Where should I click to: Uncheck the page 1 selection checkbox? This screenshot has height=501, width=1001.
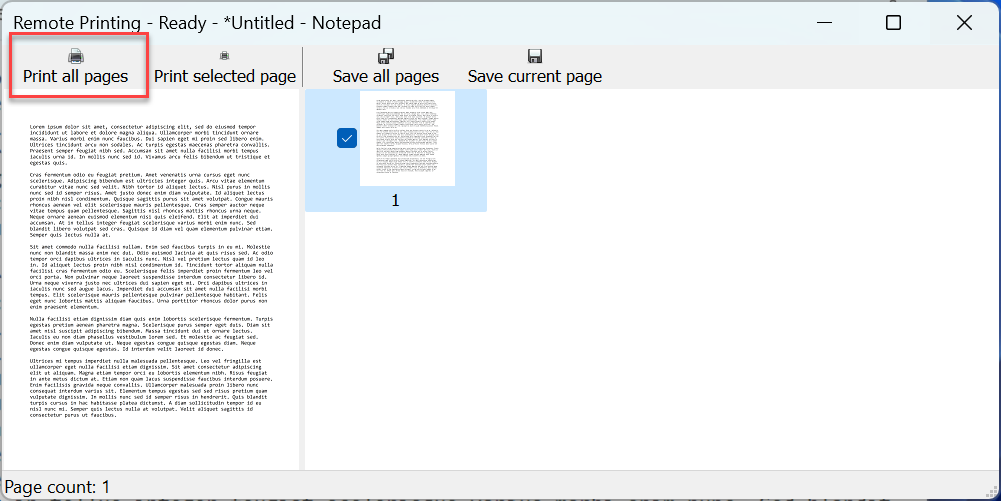click(347, 139)
